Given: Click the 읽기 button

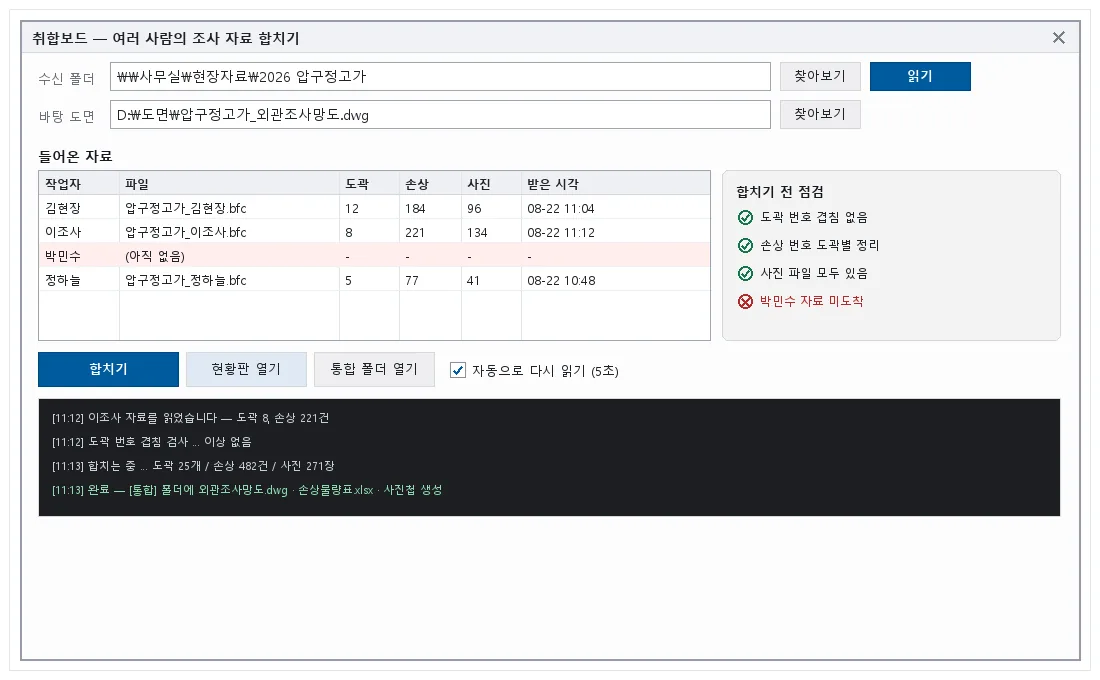Looking at the screenshot, I should tap(920, 76).
